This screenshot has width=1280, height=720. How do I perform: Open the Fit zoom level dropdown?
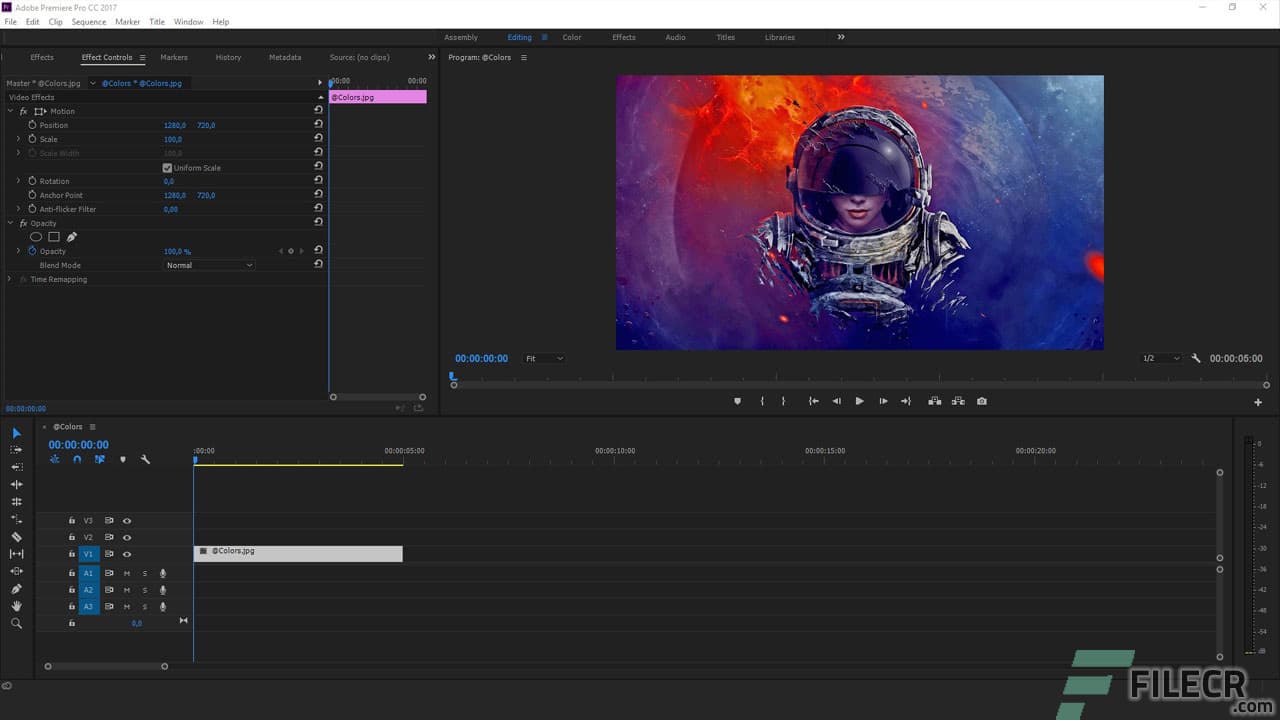[x=543, y=358]
